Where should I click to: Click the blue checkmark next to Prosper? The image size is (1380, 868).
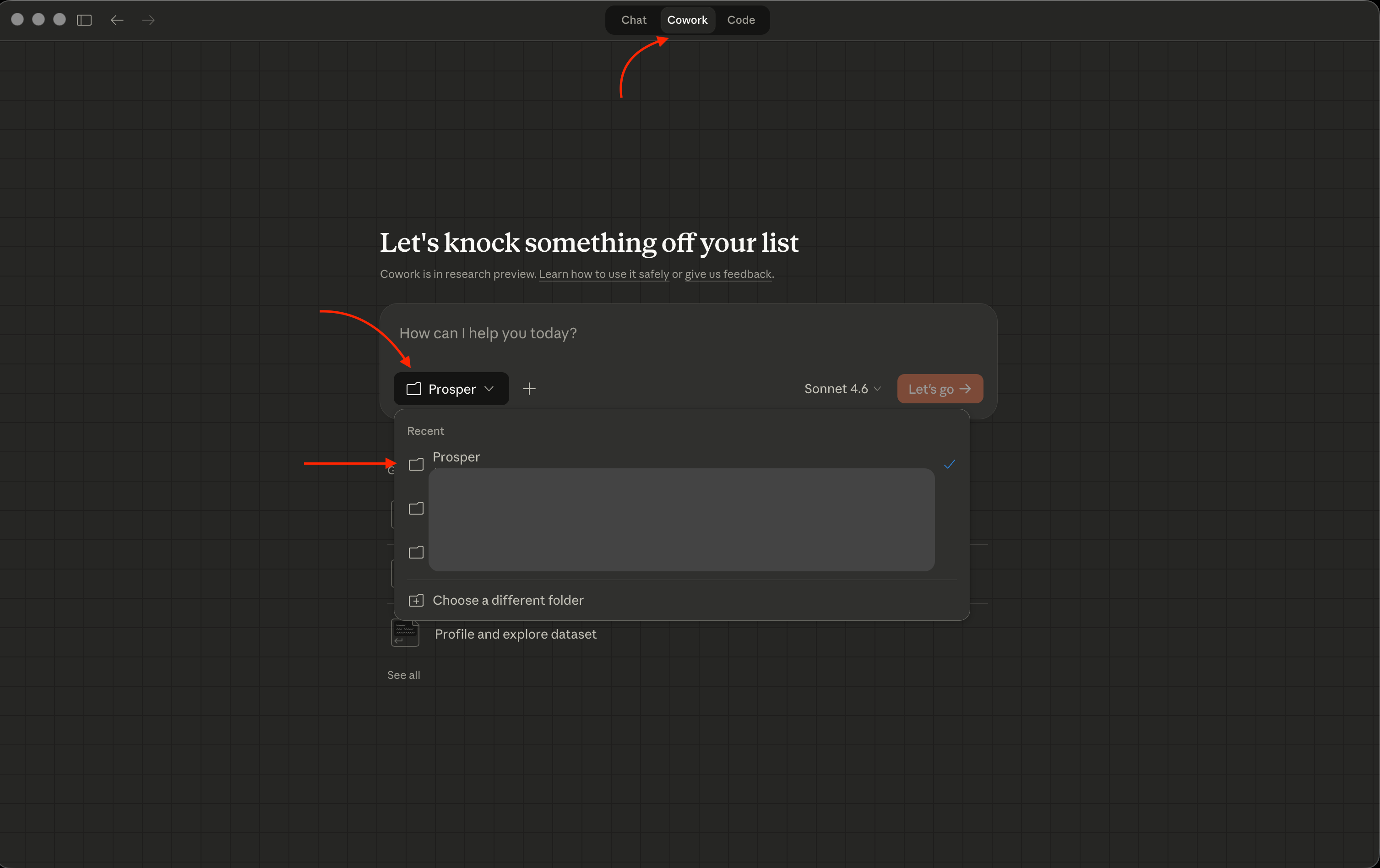(949, 464)
